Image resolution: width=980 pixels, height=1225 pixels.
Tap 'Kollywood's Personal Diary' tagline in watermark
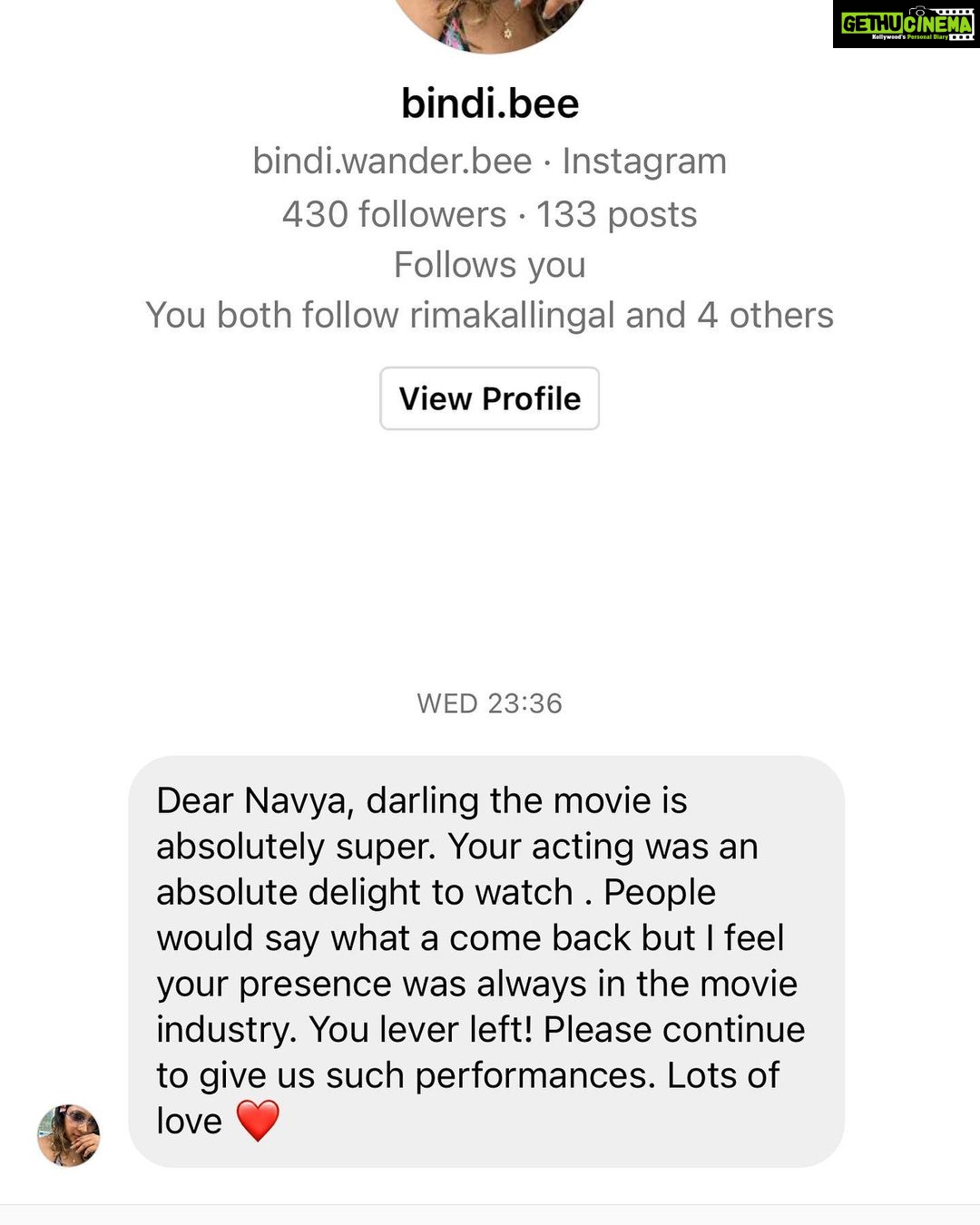(x=909, y=37)
